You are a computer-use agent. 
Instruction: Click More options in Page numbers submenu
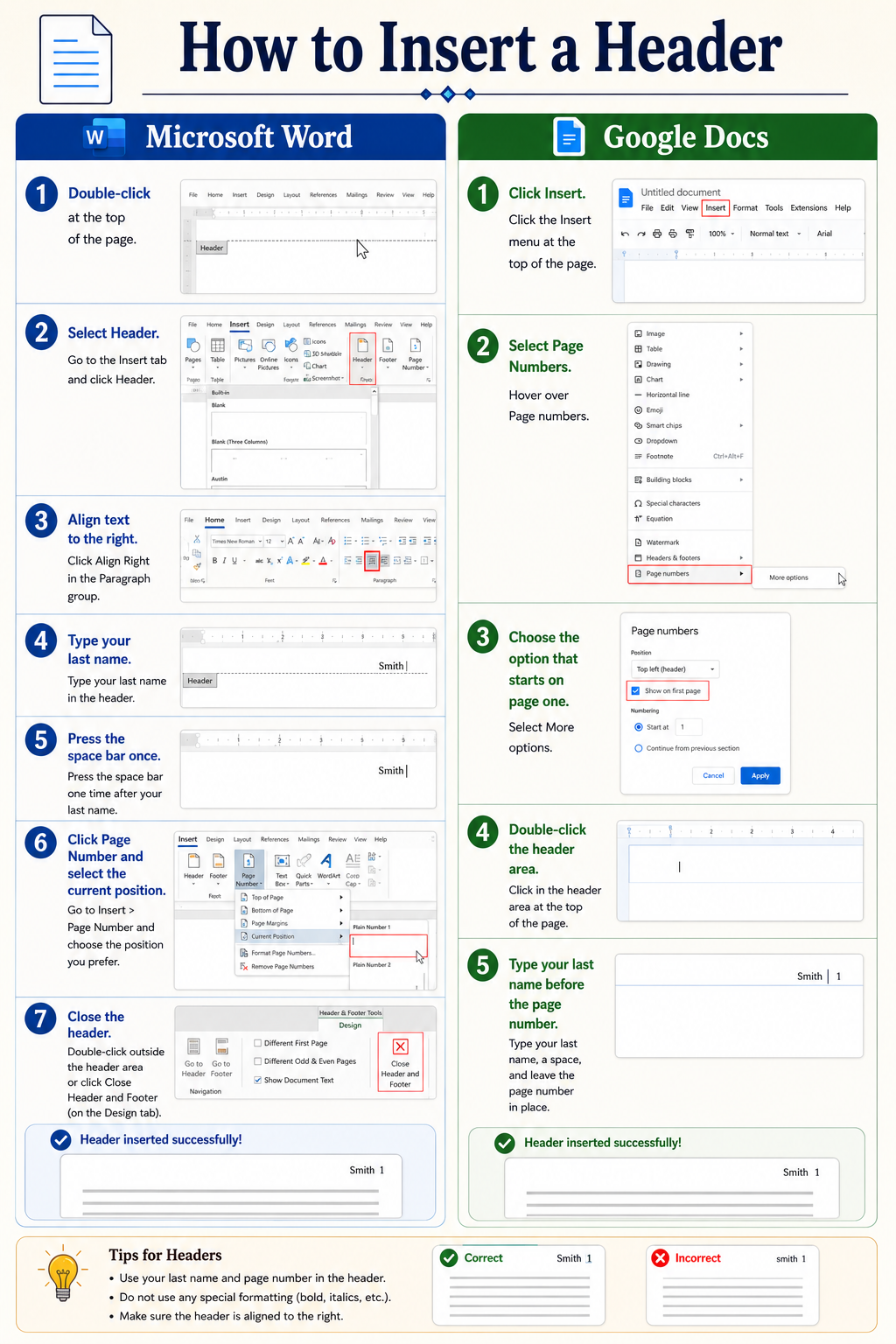pos(788,577)
